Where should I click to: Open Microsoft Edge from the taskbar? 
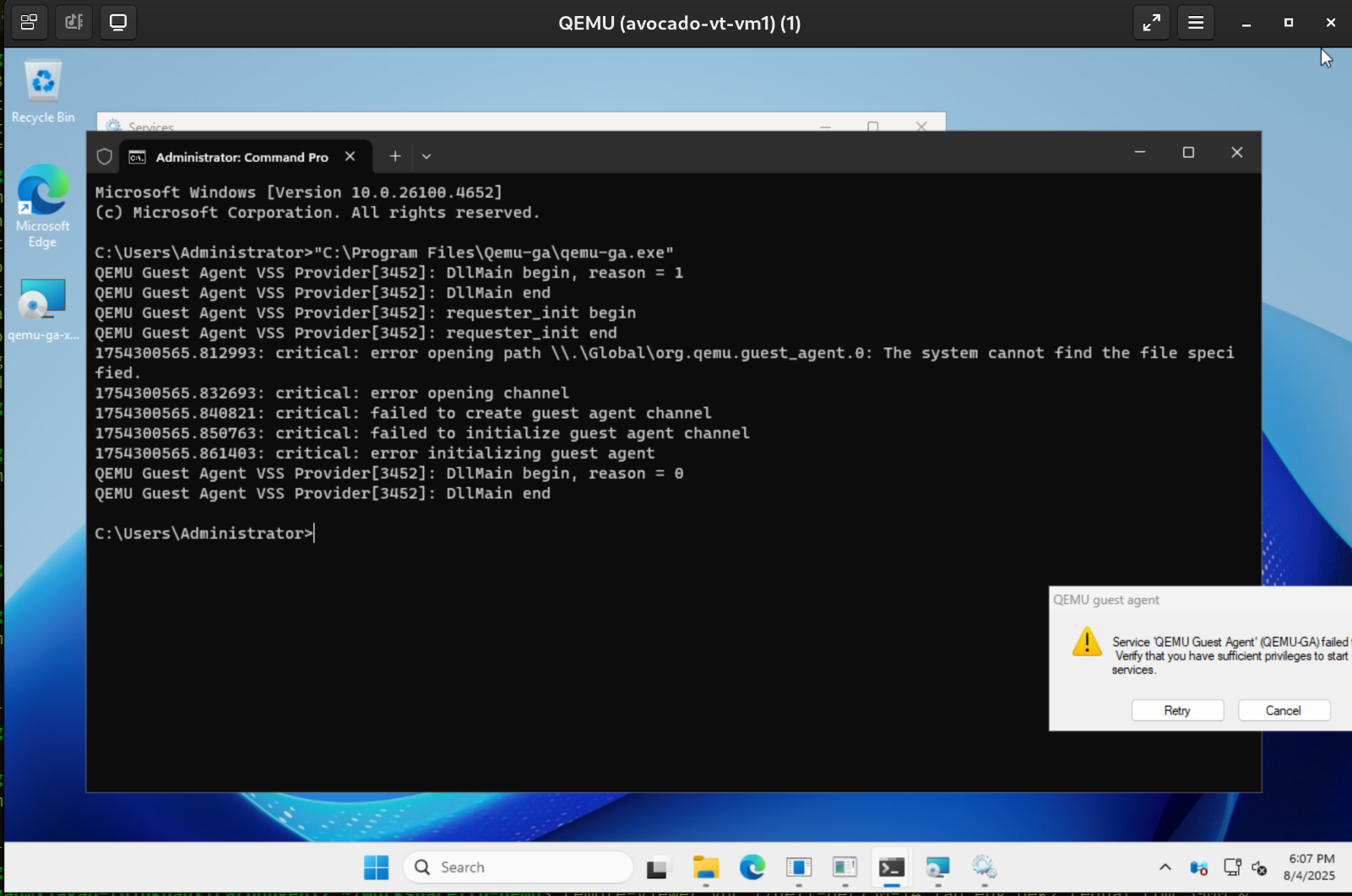[752, 867]
